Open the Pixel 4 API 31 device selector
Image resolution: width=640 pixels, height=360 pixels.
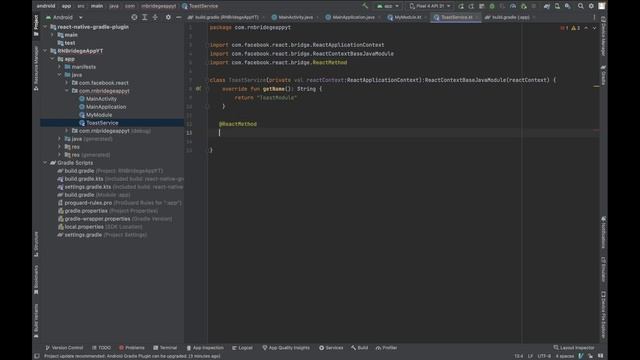[x=430, y=6]
